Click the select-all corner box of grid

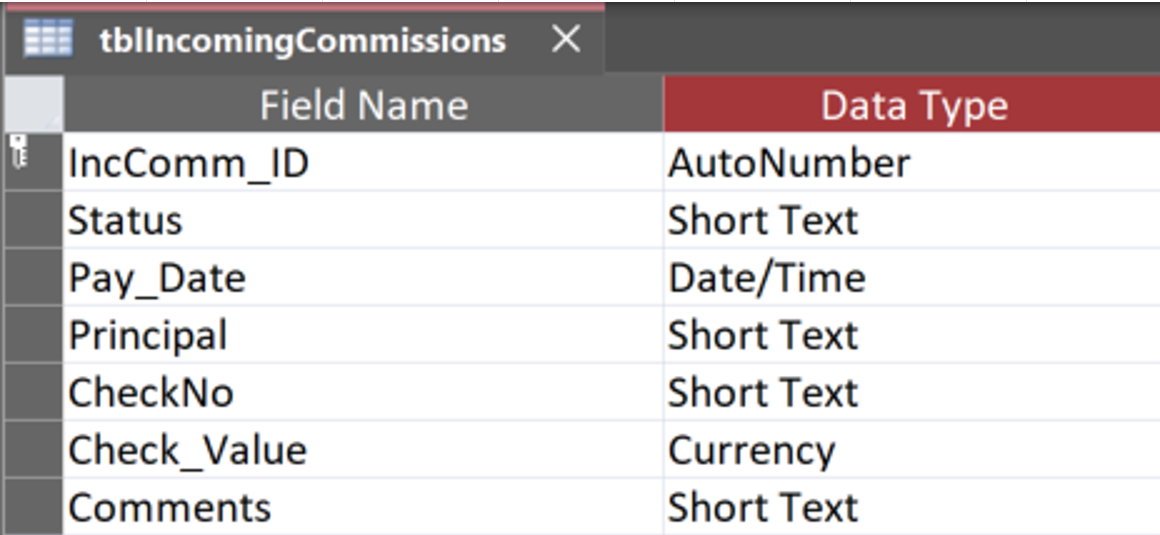[x=32, y=105]
